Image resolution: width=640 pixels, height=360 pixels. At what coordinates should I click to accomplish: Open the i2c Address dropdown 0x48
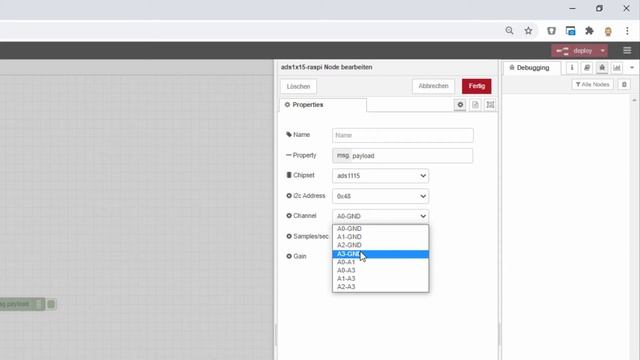(380, 196)
